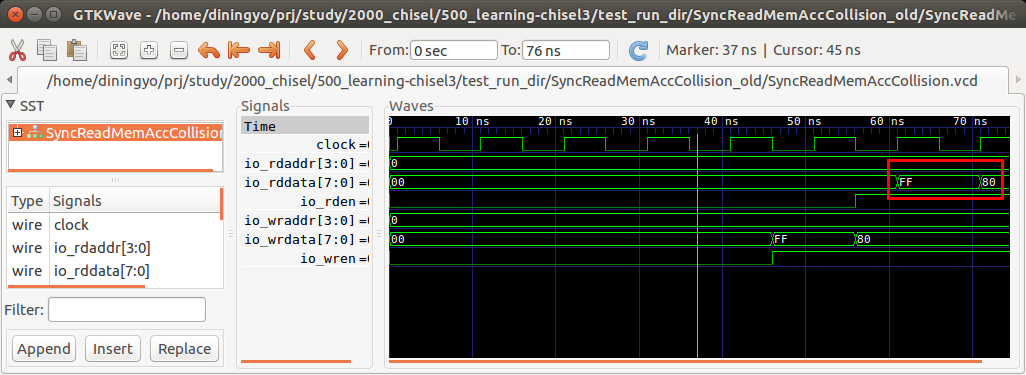Viewport: 1026px width, 375px height.
Task: Select wire io_rdaddr[3:0] in signal list
Action: tap(114, 248)
